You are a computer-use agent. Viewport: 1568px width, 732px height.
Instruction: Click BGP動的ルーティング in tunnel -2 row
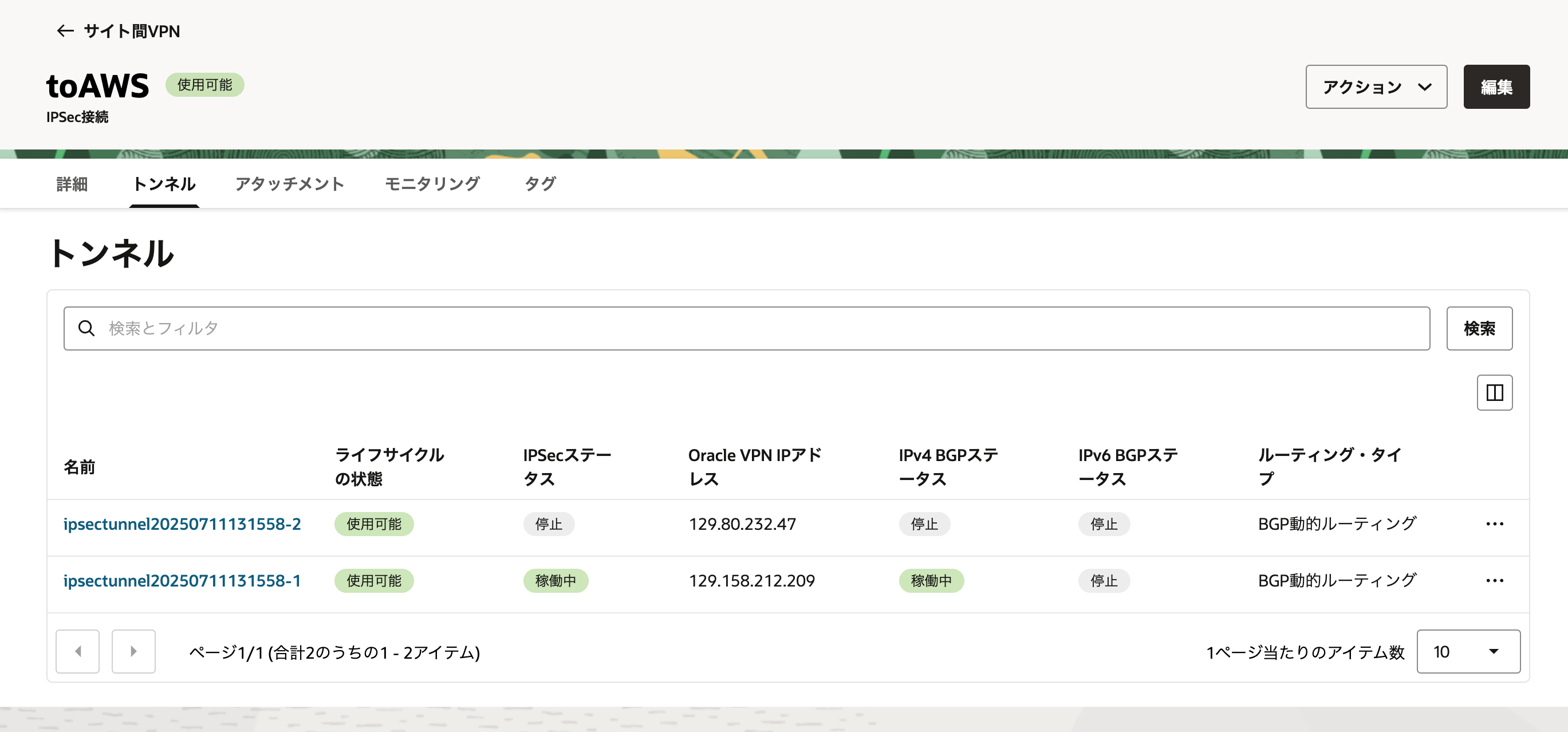(x=1337, y=524)
